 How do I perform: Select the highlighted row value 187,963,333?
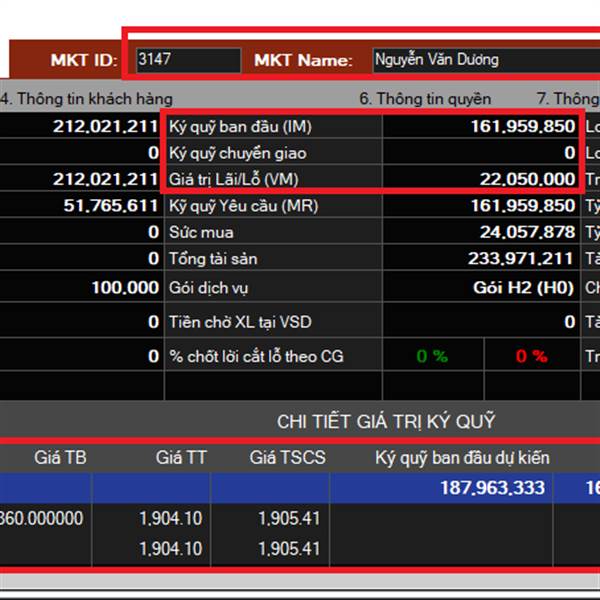491,488
